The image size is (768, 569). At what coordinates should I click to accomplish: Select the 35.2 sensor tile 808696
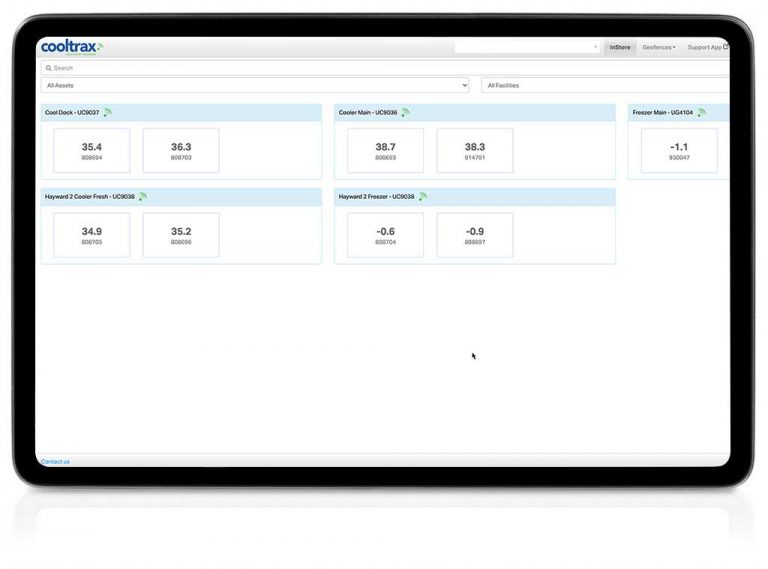click(181, 235)
